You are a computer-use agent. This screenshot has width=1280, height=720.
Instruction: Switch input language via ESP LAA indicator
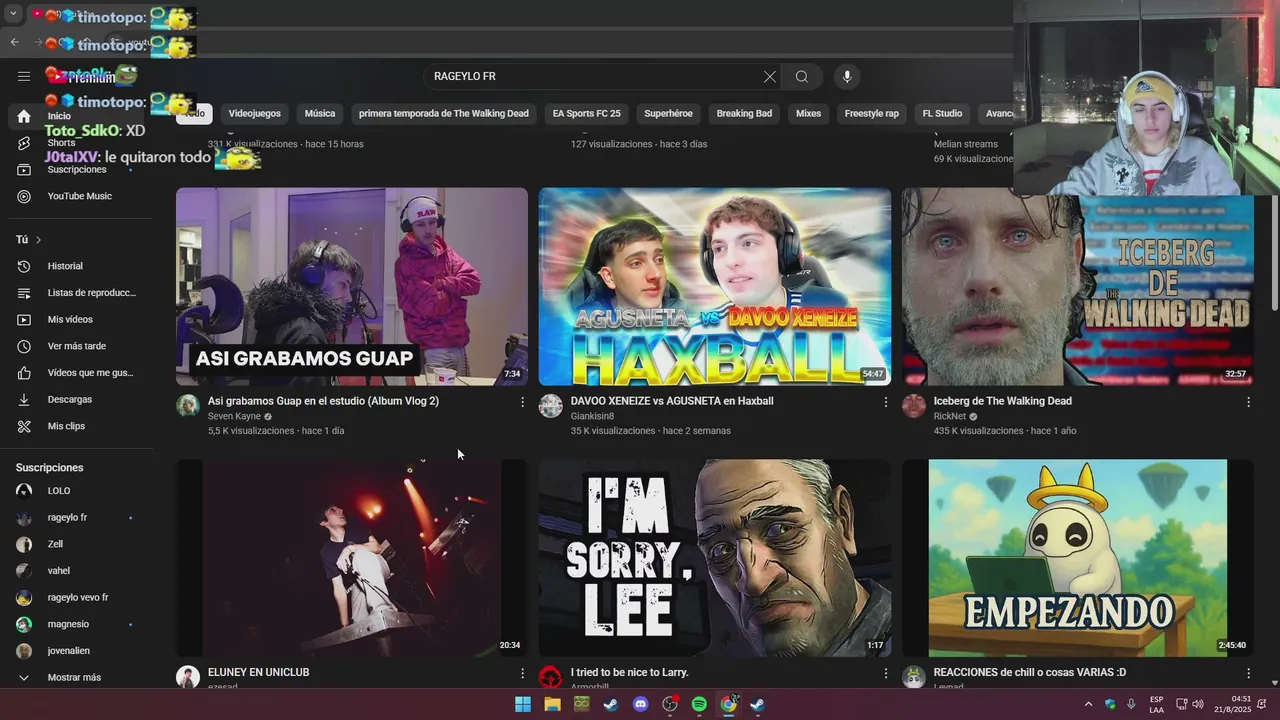click(x=1156, y=704)
